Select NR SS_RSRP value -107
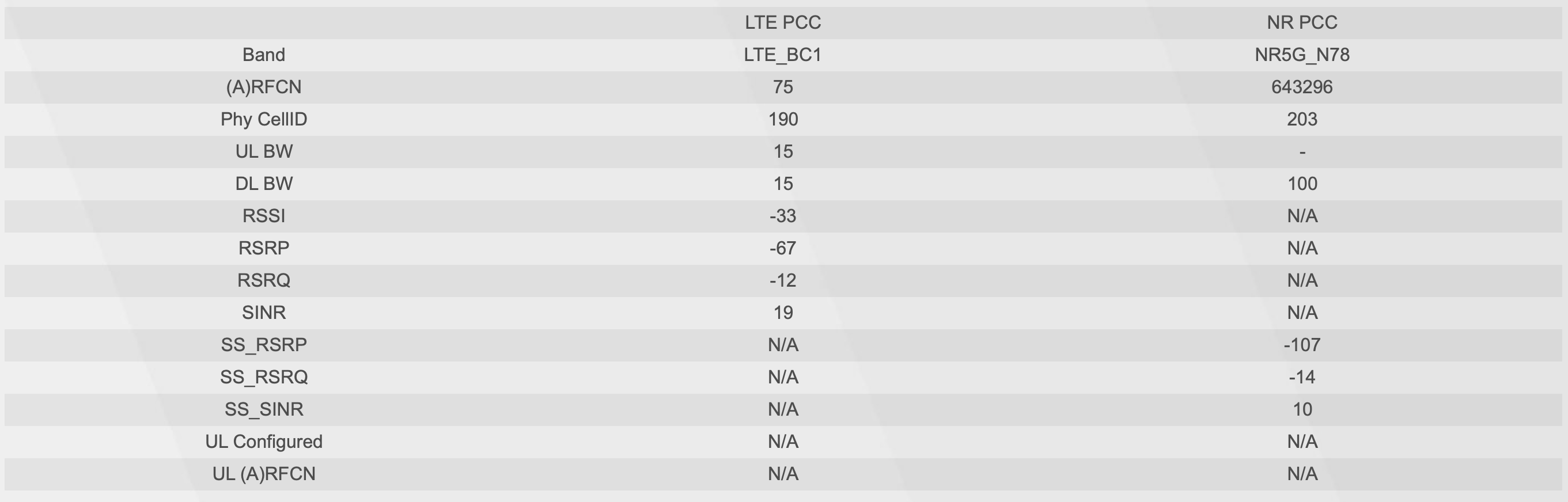This screenshot has width=1568, height=502. point(1302,345)
